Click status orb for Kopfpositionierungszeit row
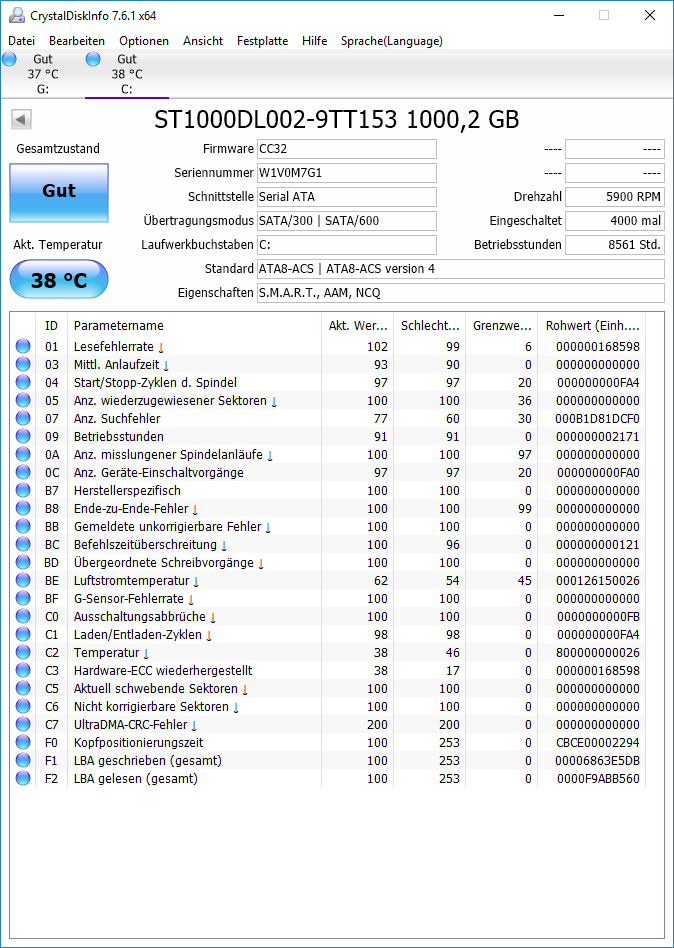Image resolution: width=674 pixels, height=948 pixels. (23, 742)
